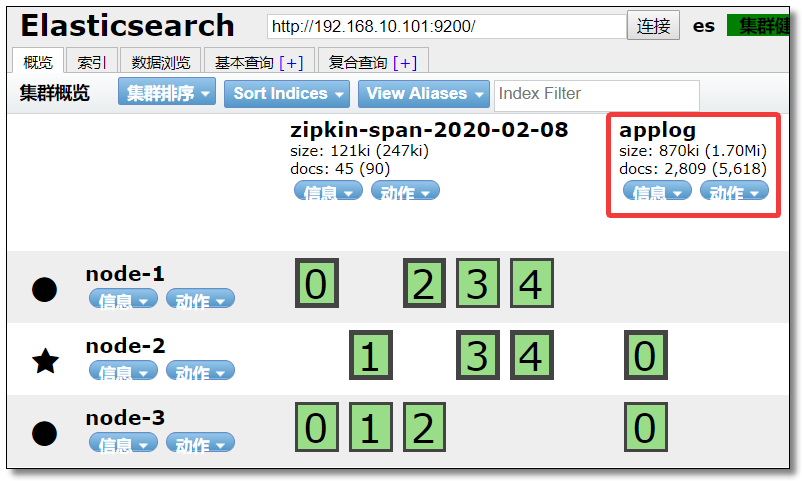Image resolution: width=802 pixels, height=481 pixels.
Task: Click the applog size: 870ki (1.70Mi) text
Action: coord(693,150)
